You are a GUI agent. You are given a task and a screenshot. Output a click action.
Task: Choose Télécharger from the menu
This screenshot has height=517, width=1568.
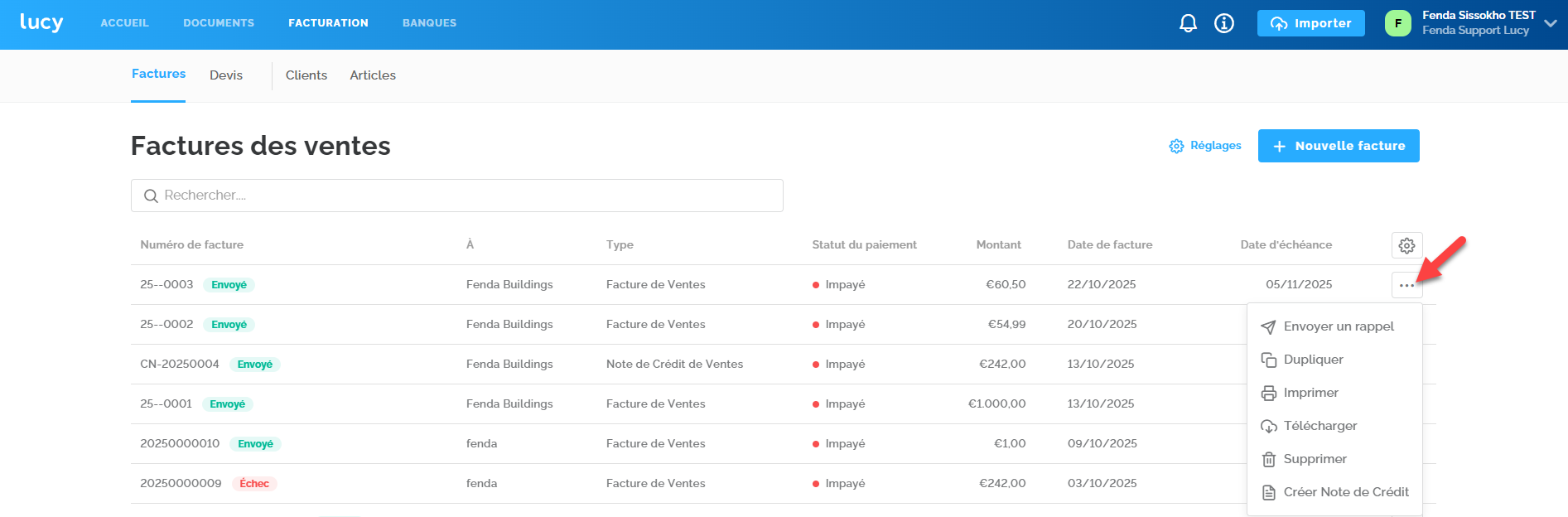click(1320, 426)
